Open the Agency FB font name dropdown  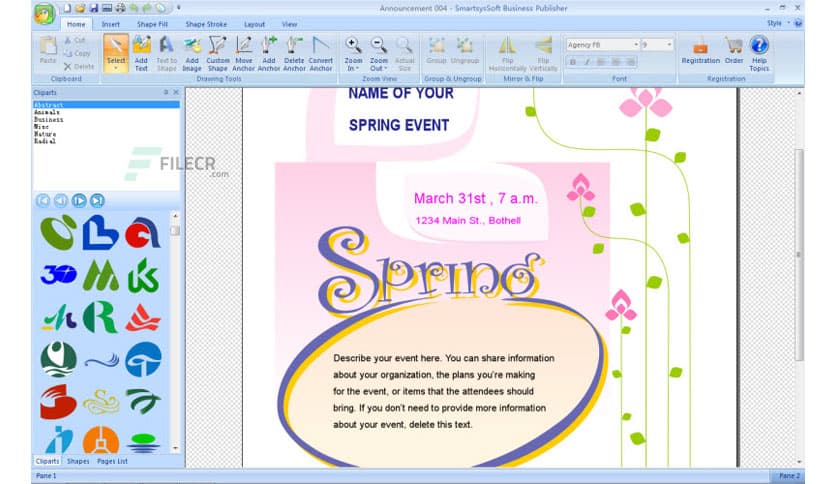(636, 45)
